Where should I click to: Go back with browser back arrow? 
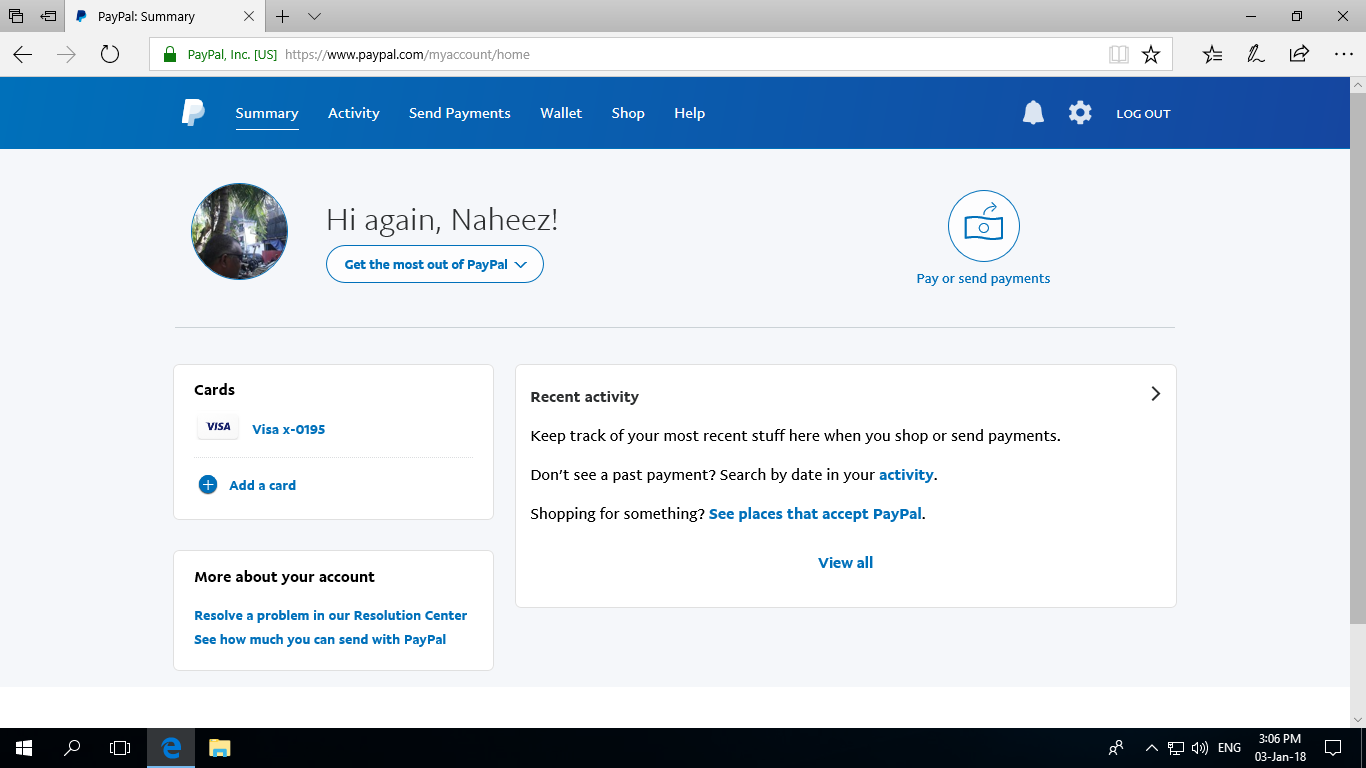(22, 54)
